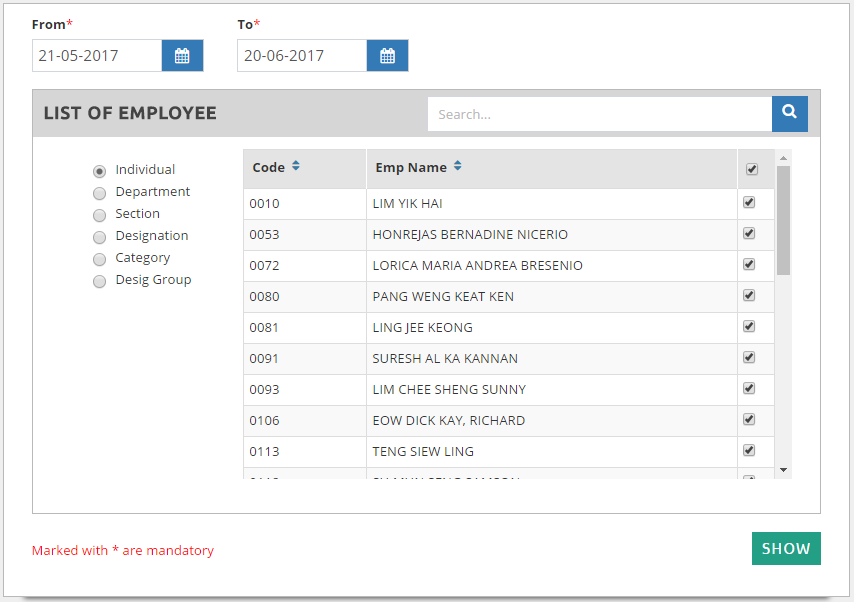Toggle the select-all checkbox in header
This screenshot has height=602, width=854.
752,169
